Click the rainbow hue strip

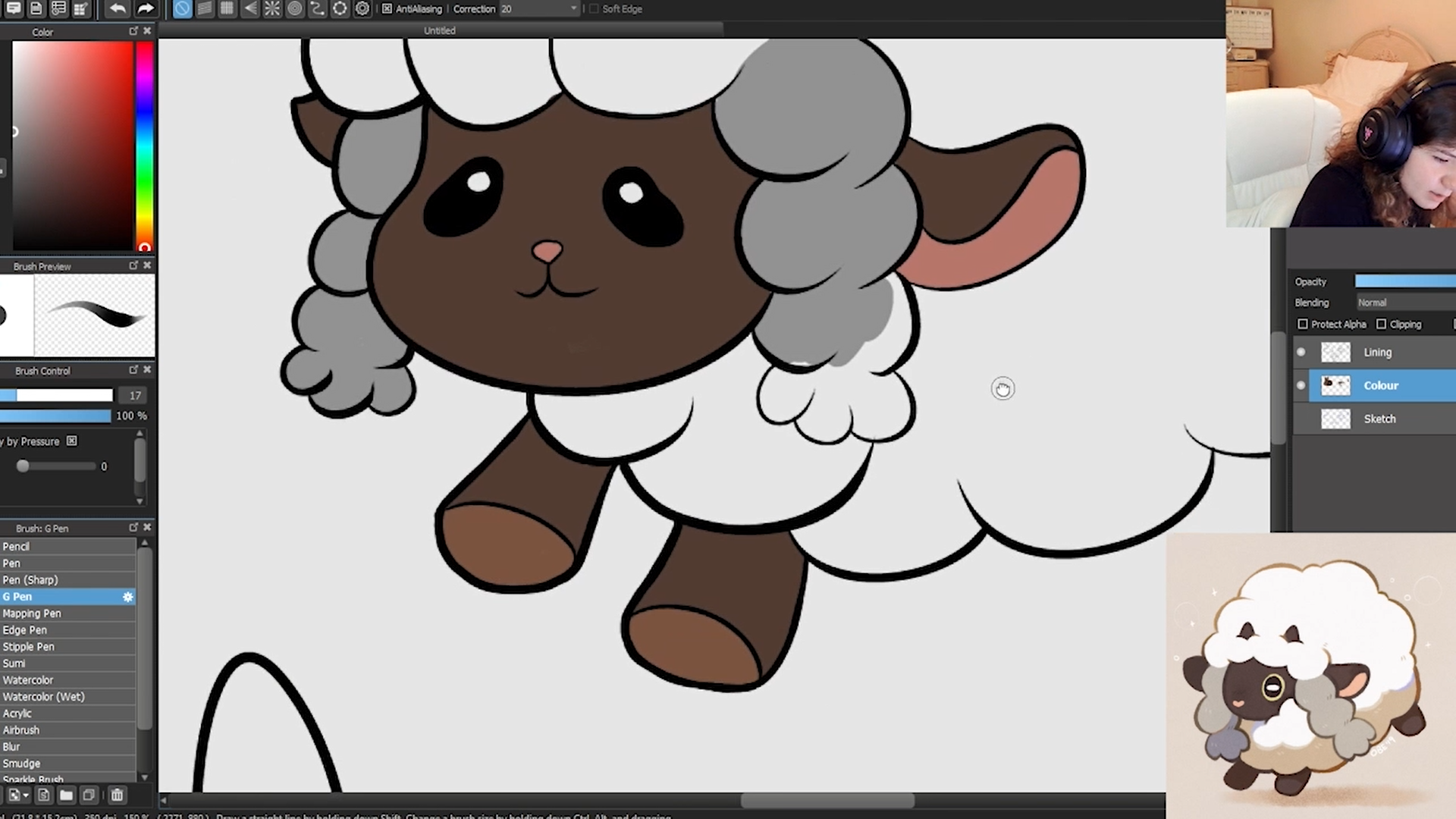[144, 146]
